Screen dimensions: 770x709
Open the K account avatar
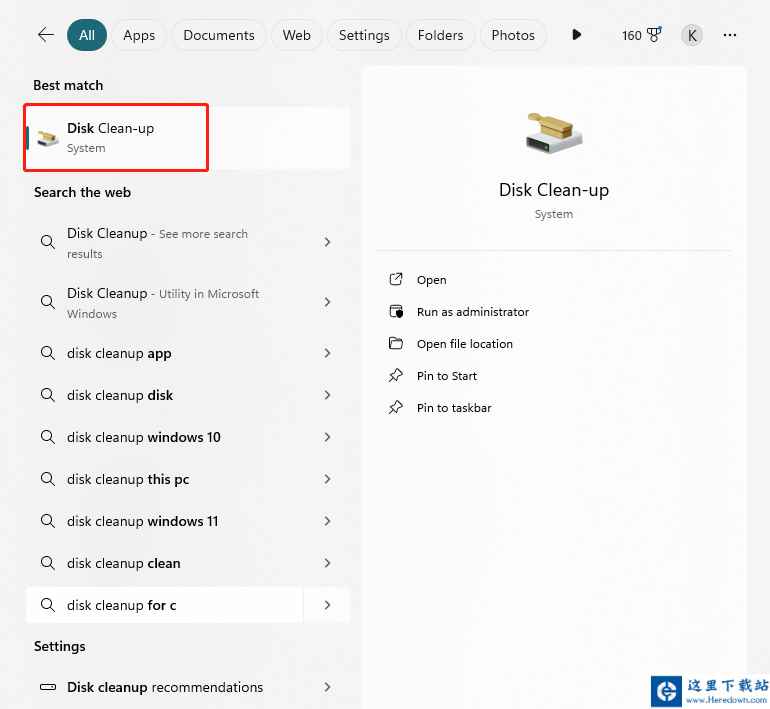coord(691,35)
